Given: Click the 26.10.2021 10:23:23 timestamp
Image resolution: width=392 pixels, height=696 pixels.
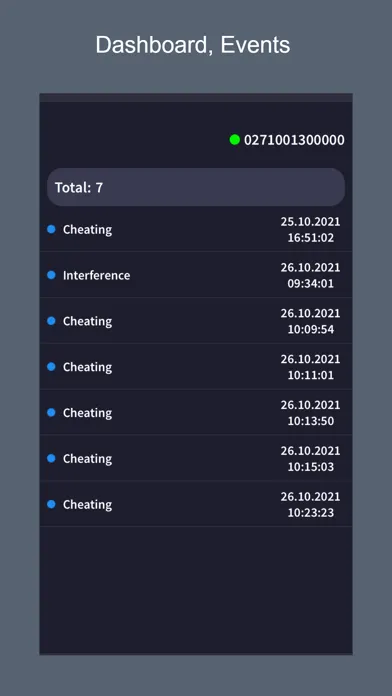Looking at the screenshot, I should (x=310, y=504).
